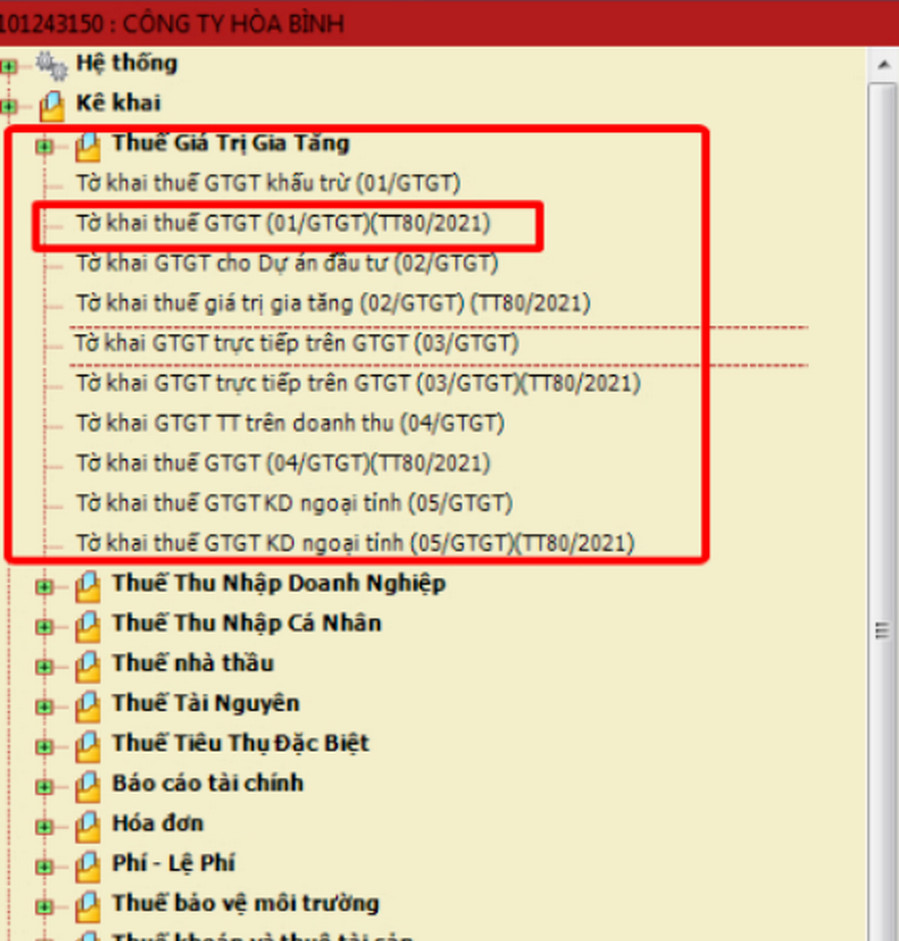Open Tờ khai GTGT cho Dự án đầu tư (02/GTGT)
This screenshot has height=941, width=899.
[287, 263]
